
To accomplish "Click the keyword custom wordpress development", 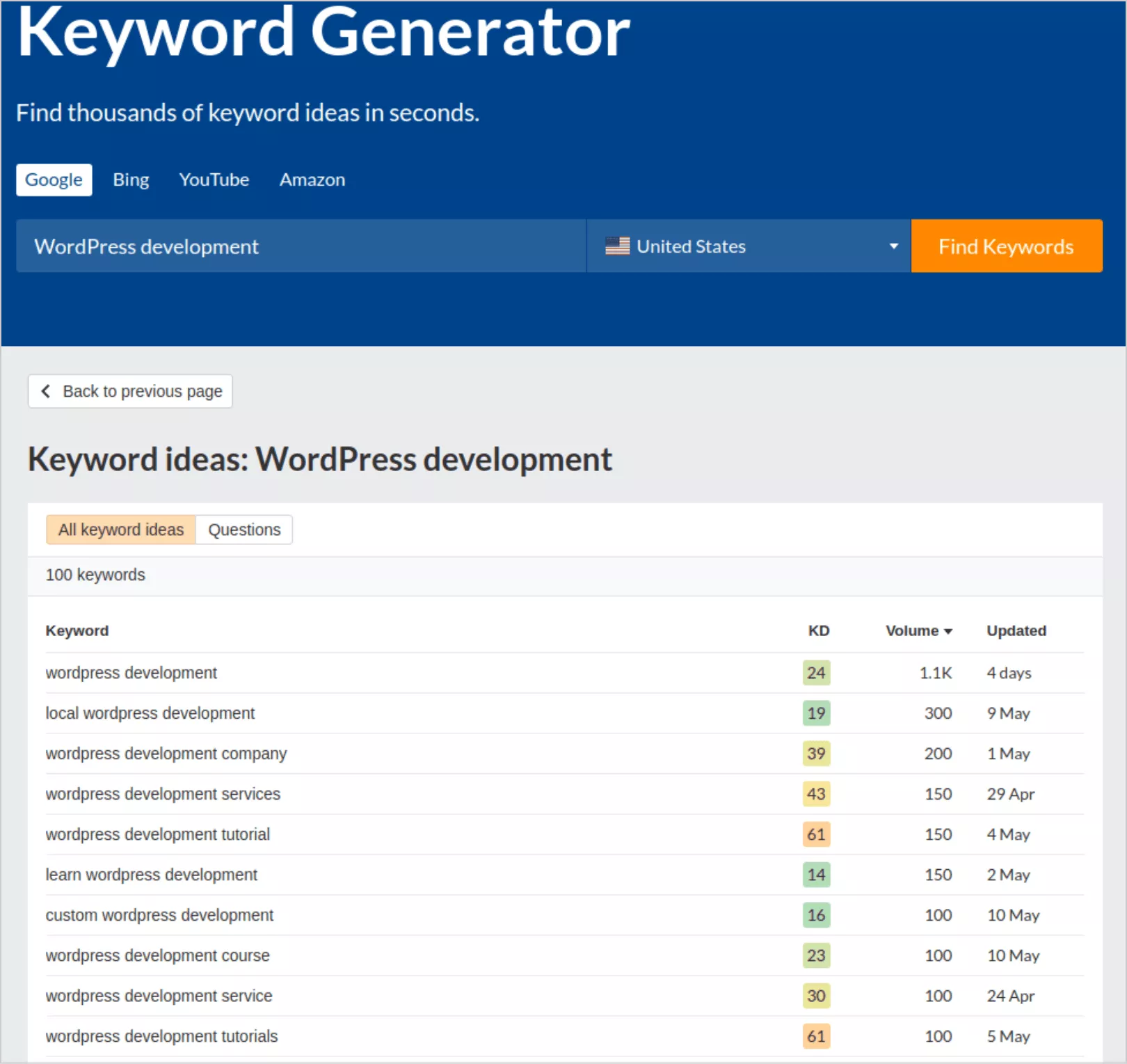I will pos(160,915).
